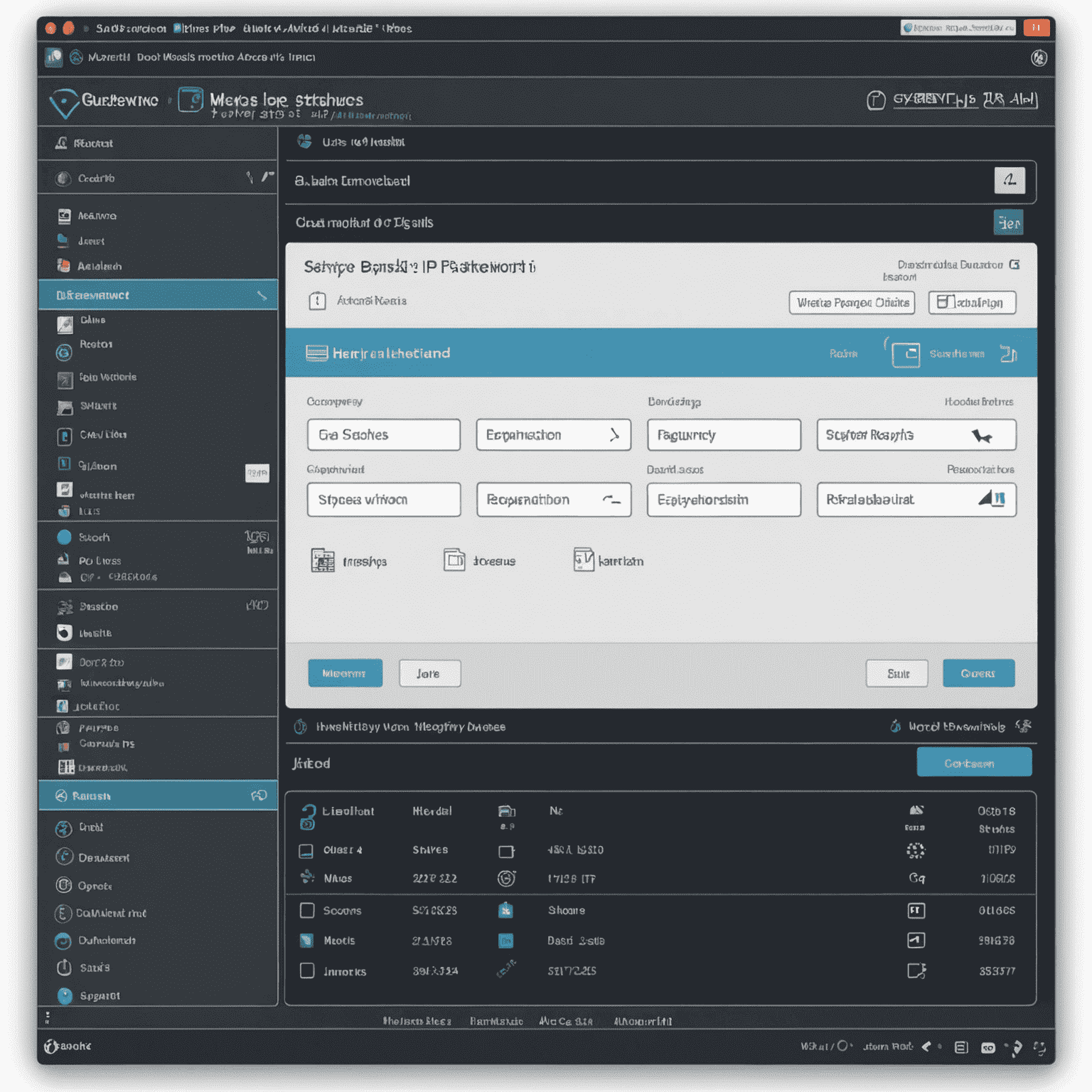Click the Iarrlam checkbox icon
This screenshot has width=1092, height=1092.
click(x=584, y=560)
